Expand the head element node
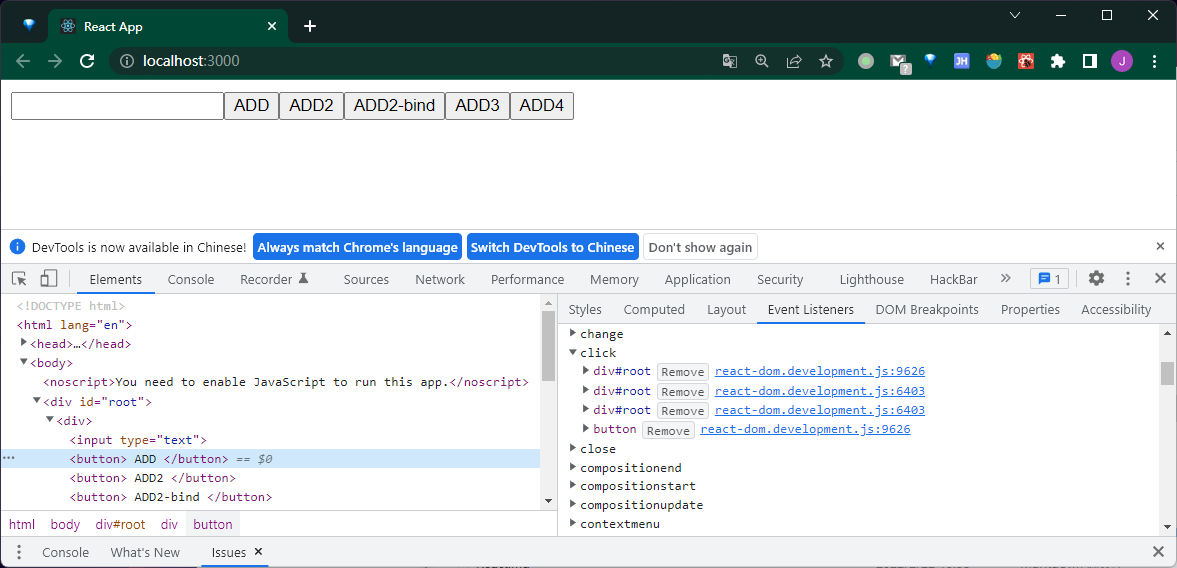Viewport: 1177px width, 568px height. (x=23, y=343)
